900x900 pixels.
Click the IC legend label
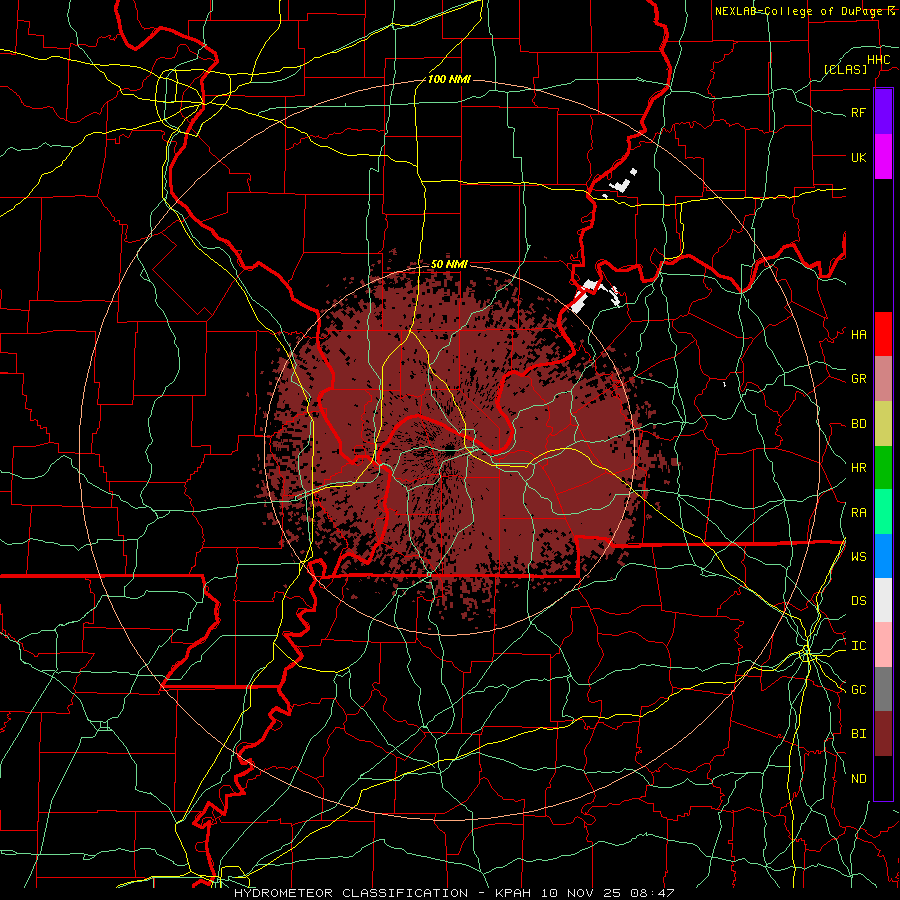859,646
